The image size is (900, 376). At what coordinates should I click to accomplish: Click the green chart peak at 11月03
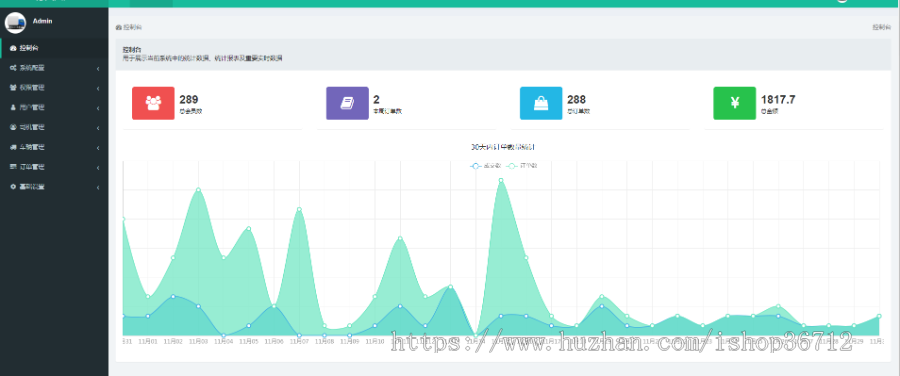coord(199,189)
